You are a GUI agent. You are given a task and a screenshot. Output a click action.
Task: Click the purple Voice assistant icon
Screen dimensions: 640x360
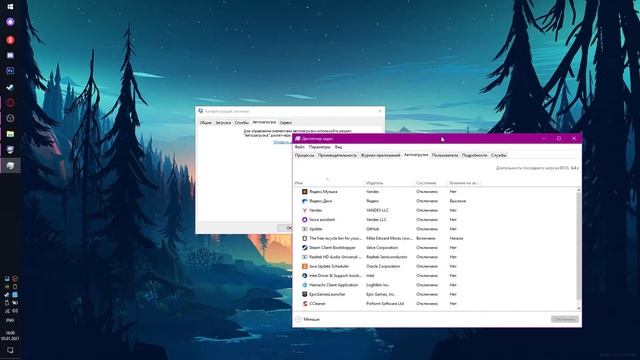(304, 220)
